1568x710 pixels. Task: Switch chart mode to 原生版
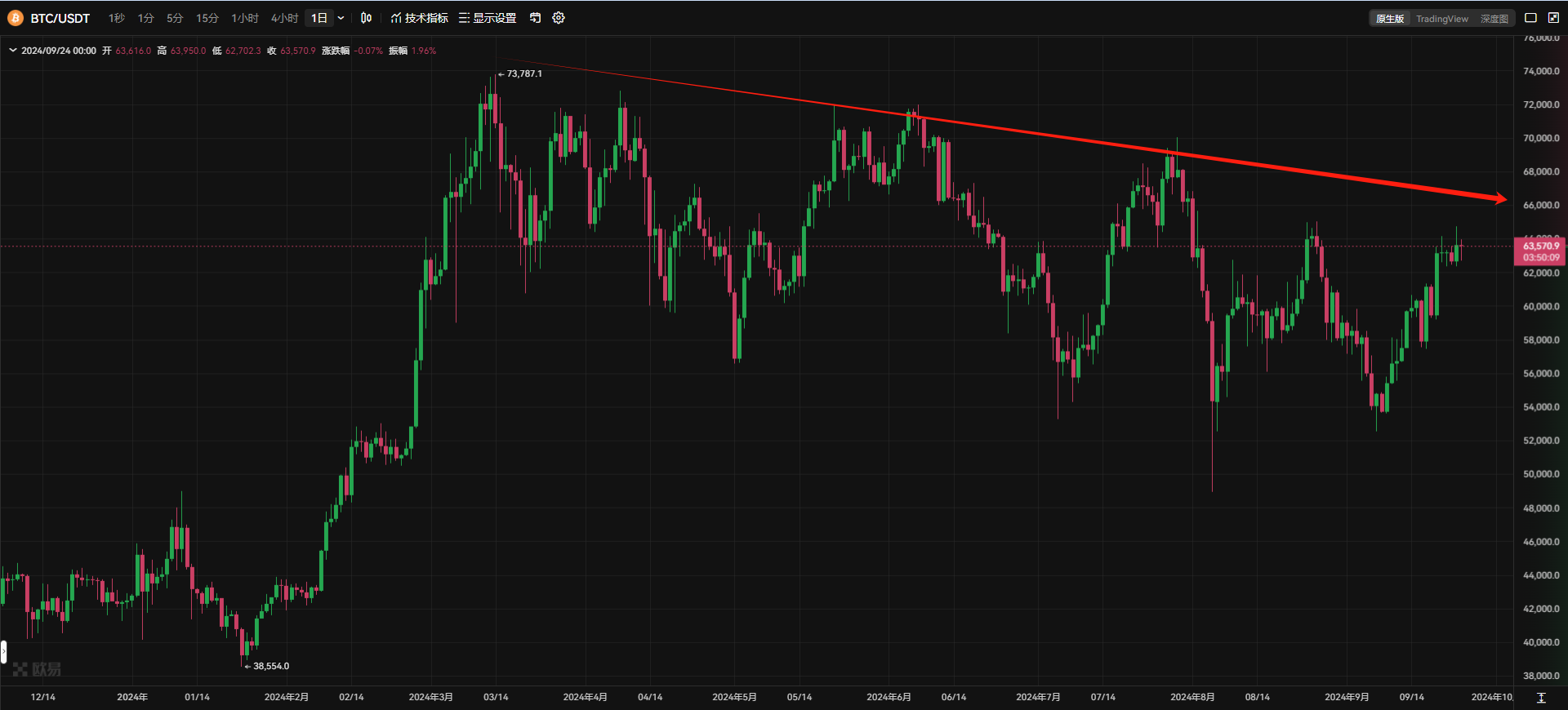point(1389,19)
